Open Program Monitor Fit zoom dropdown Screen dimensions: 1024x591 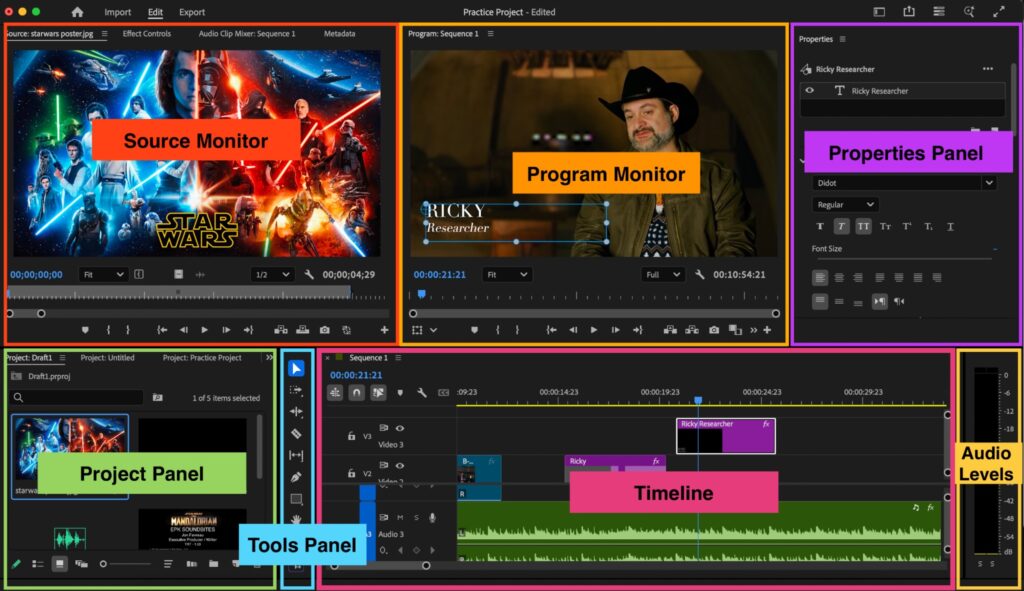[507, 274]
